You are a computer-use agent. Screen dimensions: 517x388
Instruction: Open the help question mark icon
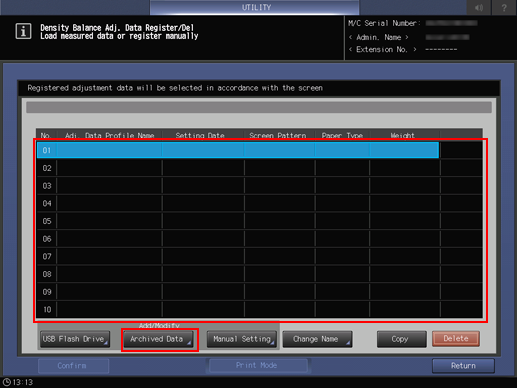tap(504, 7)
